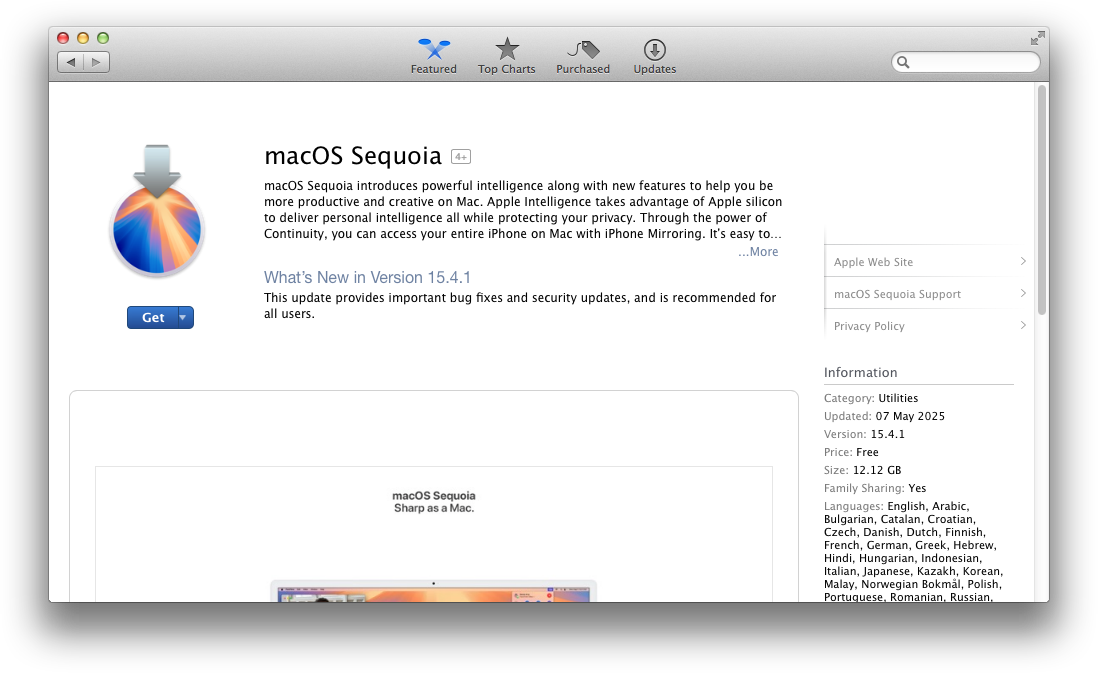
Task: Click the forward navigation arrow
Action: (x=97, y=62)
